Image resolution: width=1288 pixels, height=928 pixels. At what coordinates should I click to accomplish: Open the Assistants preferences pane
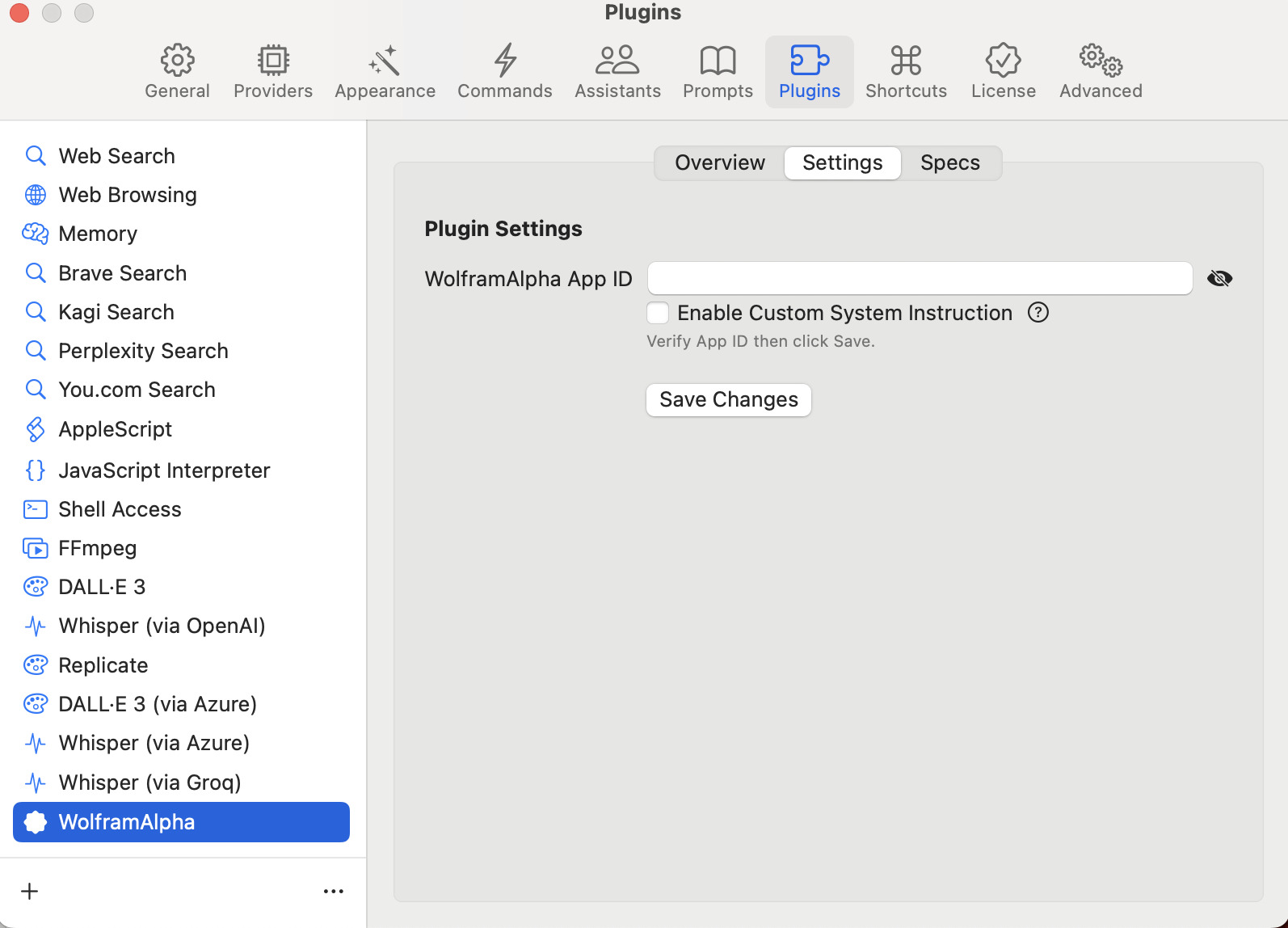pyautogui.click(x=617, y=72)
